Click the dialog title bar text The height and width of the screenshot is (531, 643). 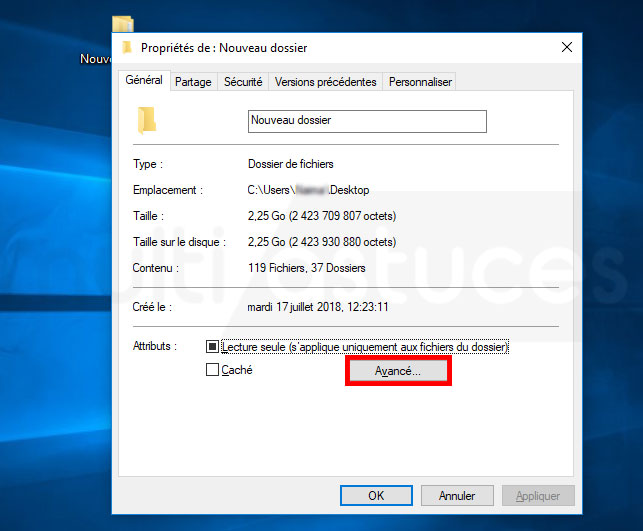224,47
